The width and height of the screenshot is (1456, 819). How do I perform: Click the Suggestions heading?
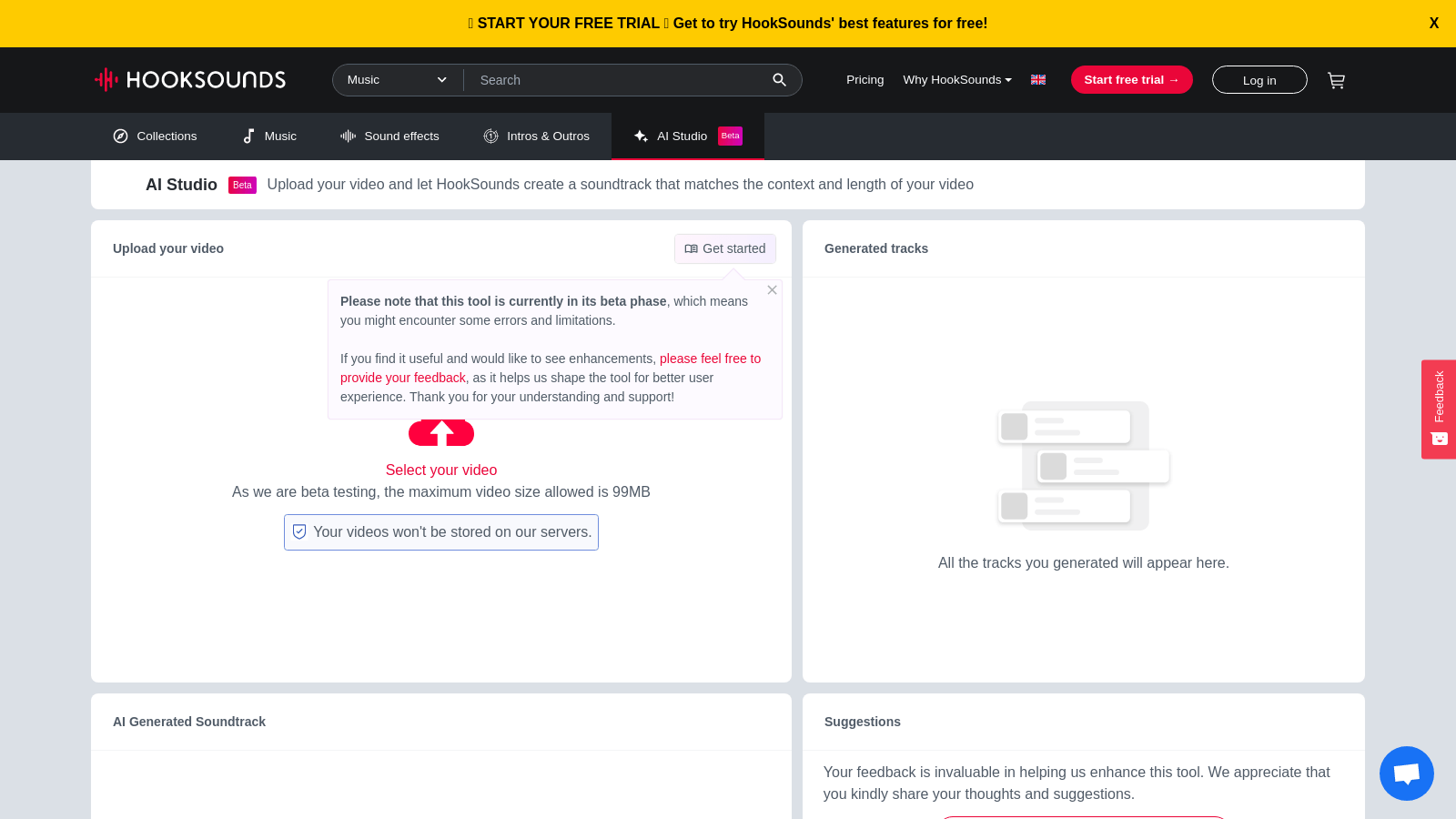pyautogui.click(x=863, y=722)
